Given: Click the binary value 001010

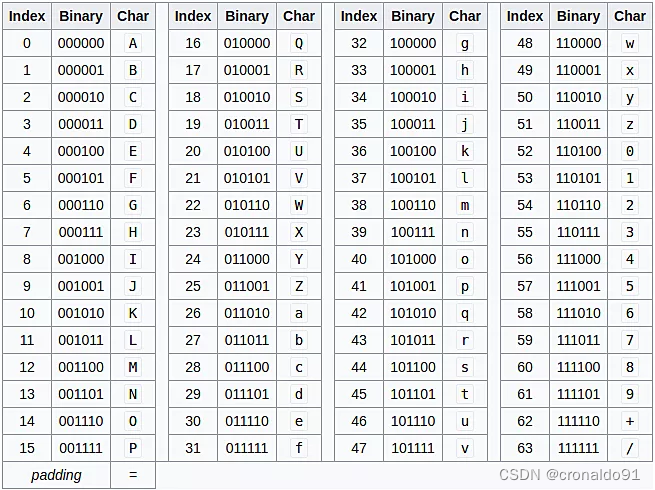Looking at the screenshot, I should tap(81, 313).
